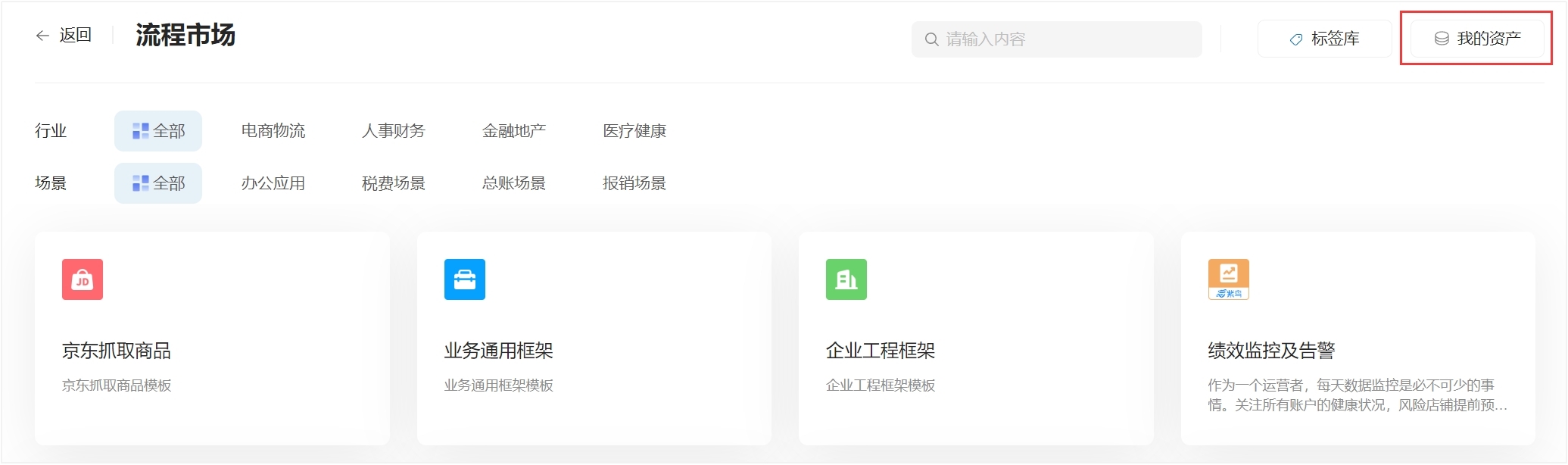Choose the 医疗健康 industry filter
The height and width of the screenshot is (465, 1568).
point(634,131)
